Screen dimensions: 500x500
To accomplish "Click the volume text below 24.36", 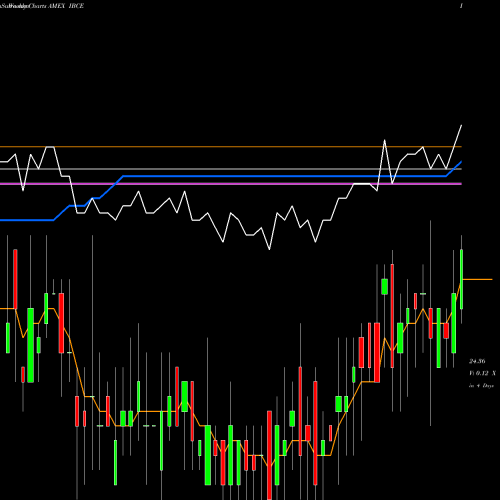I will pyautogui.click(x=482, y=373).
